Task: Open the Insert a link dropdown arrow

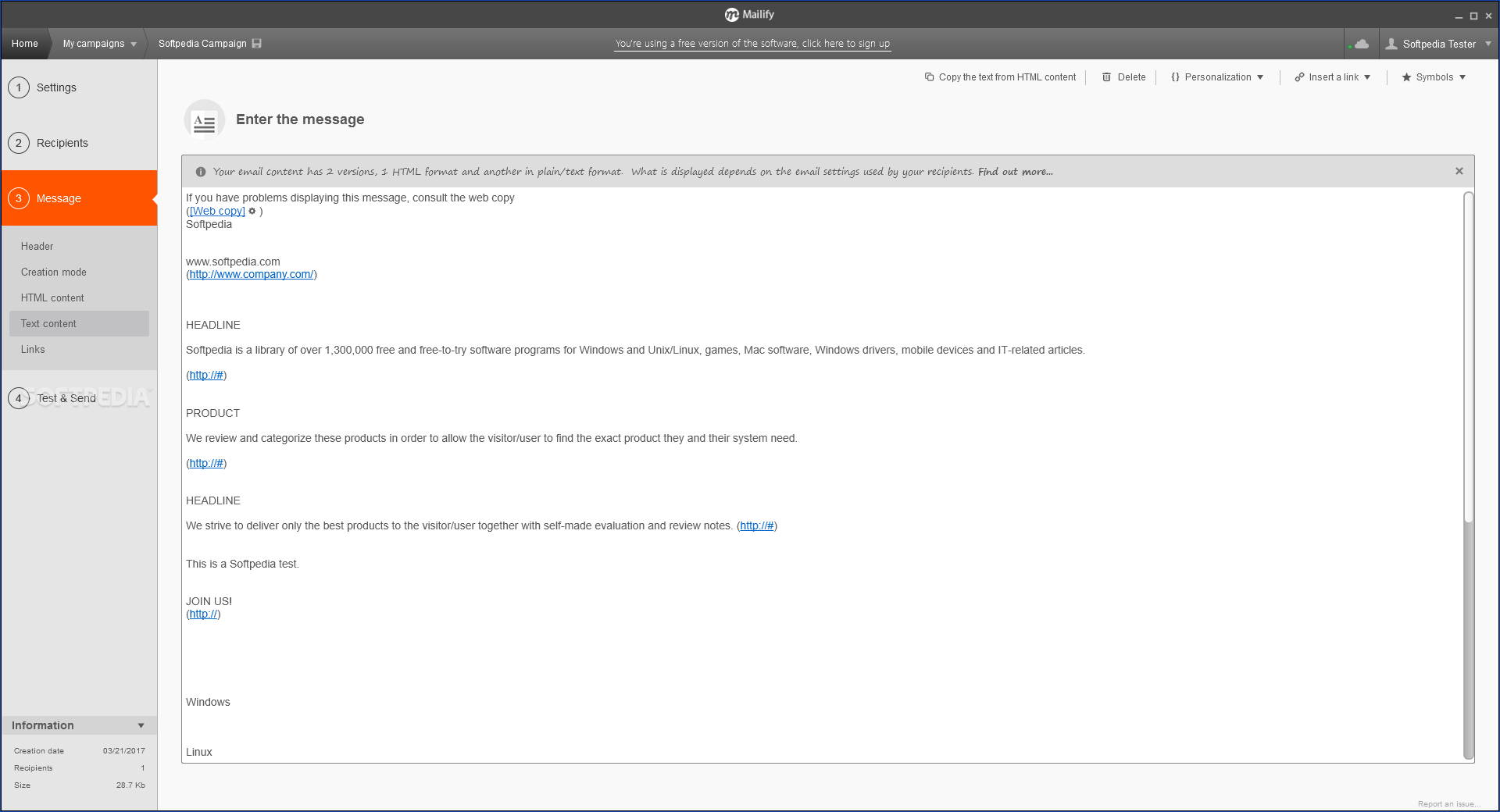Action: (1367, 77)
